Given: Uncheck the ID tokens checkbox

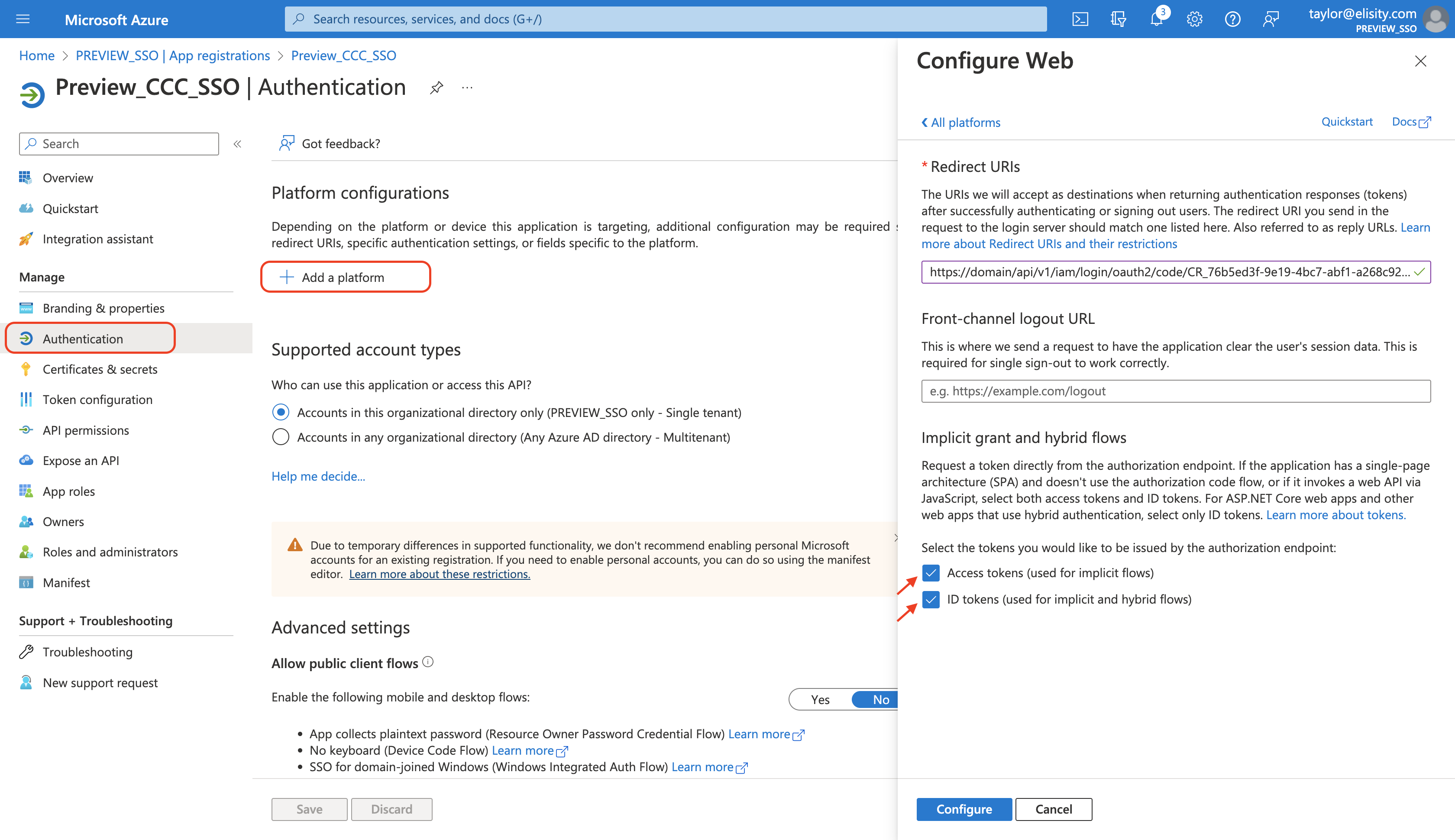Looking at the screenshot, I should coord(931,599).
